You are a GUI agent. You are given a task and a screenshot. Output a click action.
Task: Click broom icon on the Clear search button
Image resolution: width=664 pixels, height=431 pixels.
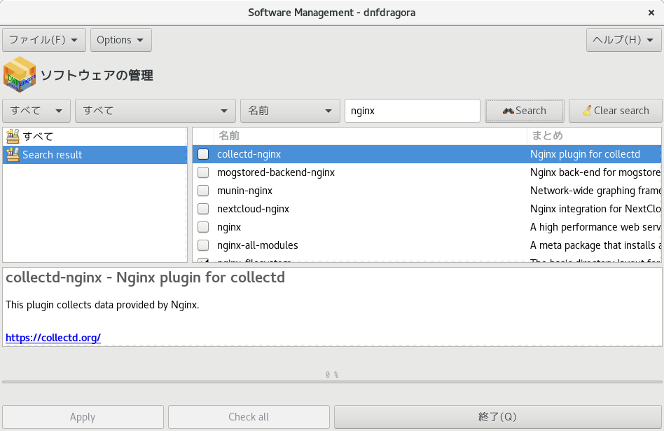click(x=587, y=111)
